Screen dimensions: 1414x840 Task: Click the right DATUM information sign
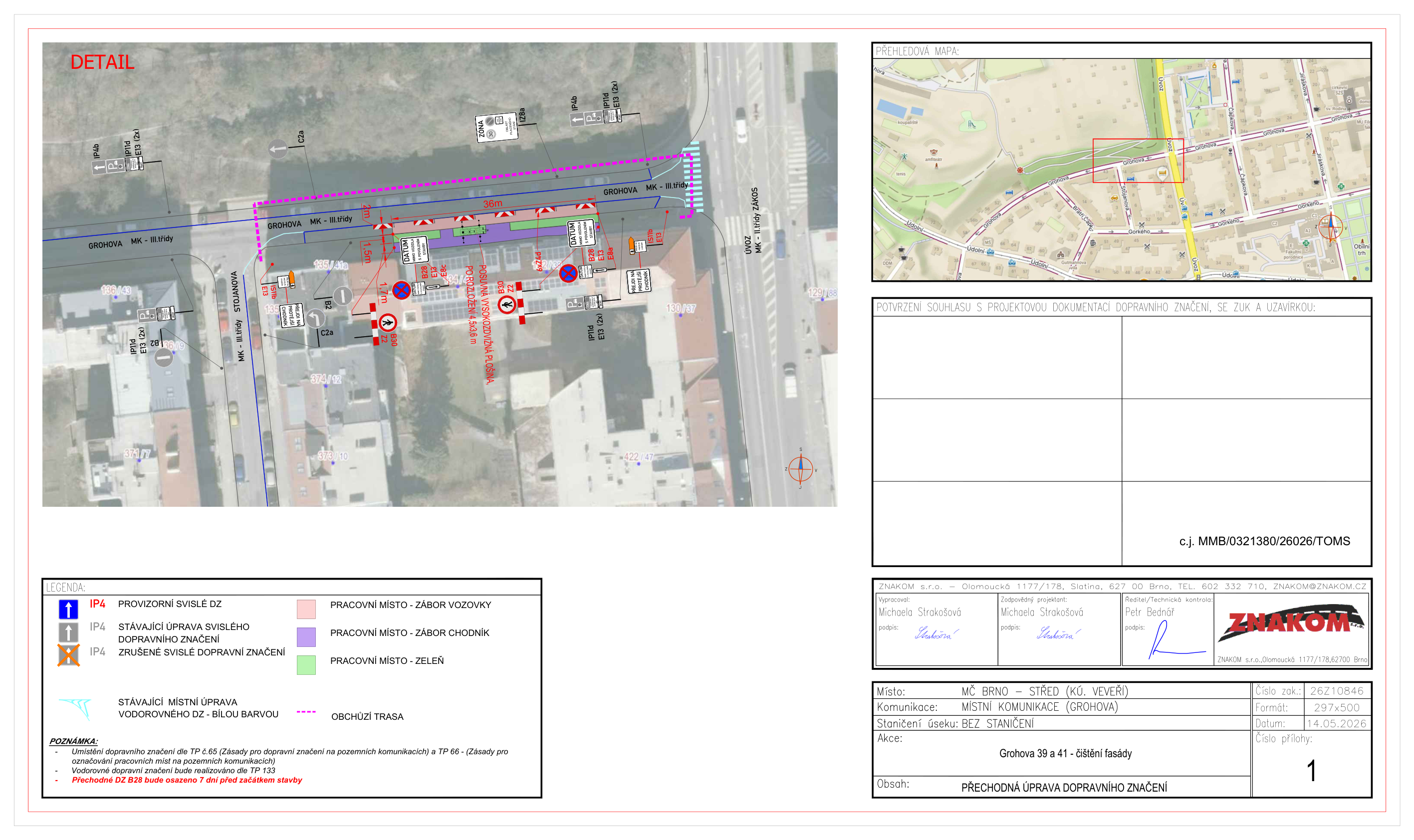(581, 233)
